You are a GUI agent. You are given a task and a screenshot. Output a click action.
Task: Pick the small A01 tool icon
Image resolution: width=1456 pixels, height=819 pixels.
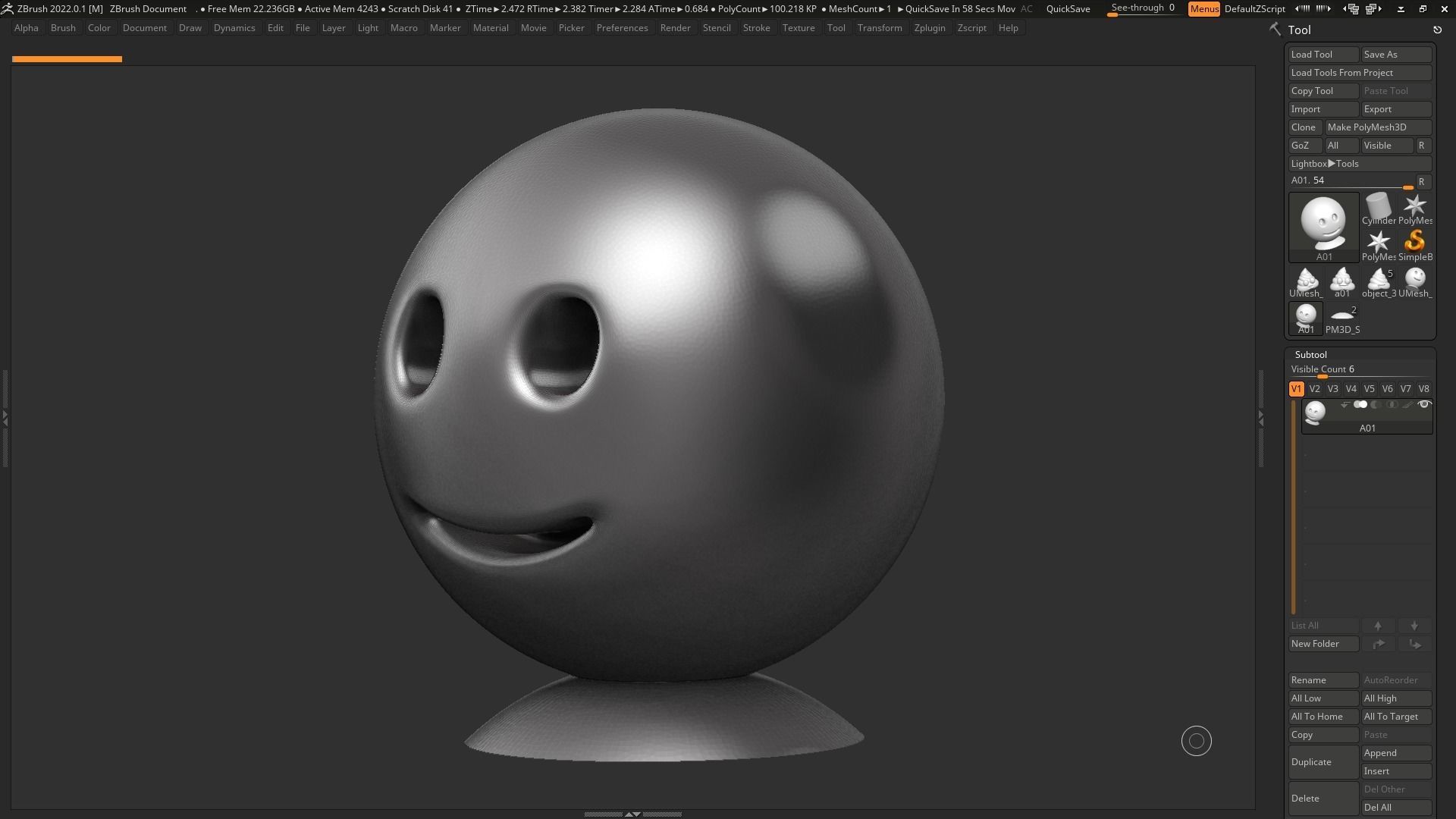click(1305, 318)
